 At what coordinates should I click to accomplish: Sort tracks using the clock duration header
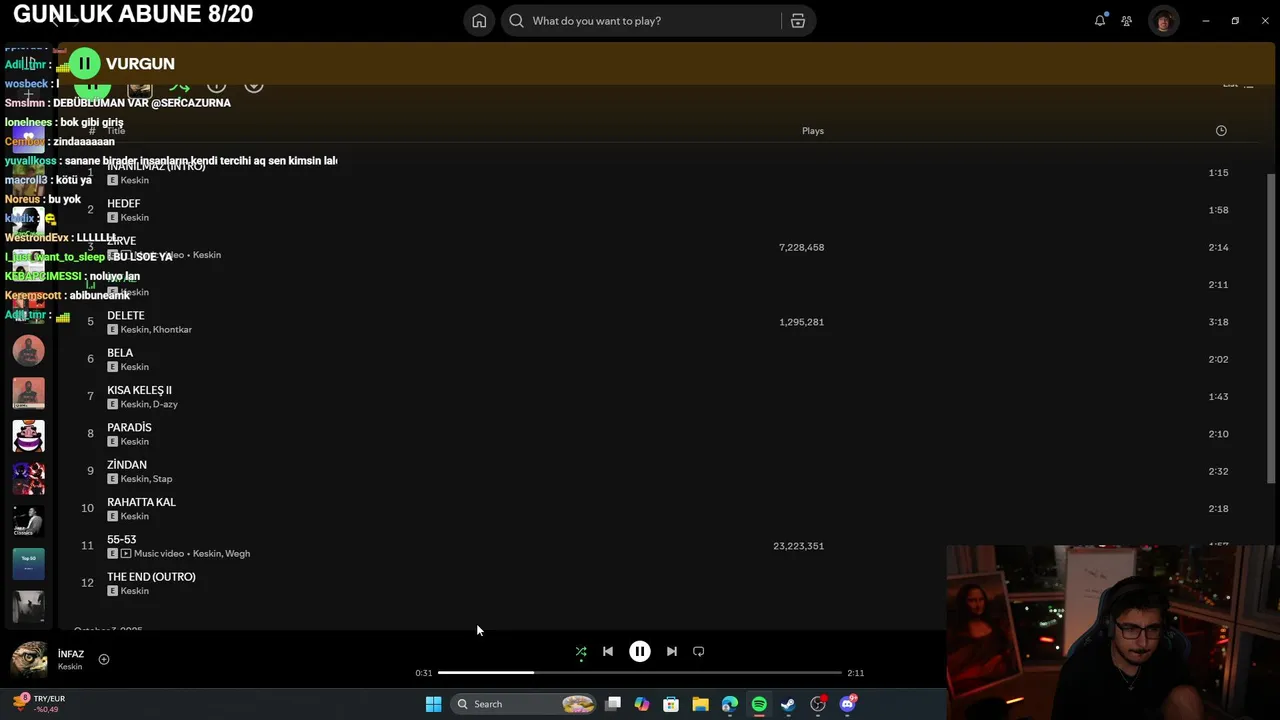(x=1221, y=131)
